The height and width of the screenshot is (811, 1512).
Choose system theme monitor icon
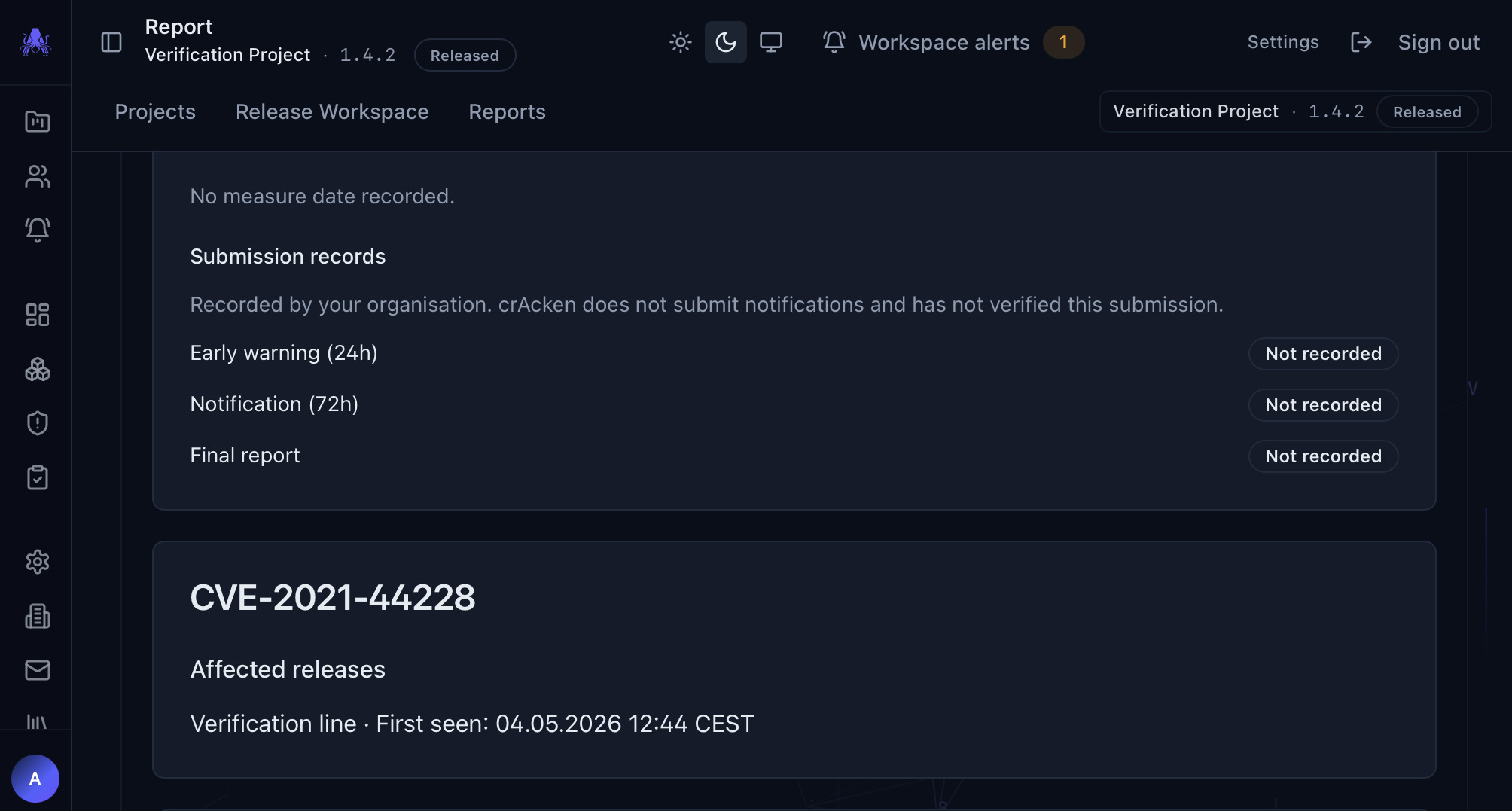pos(770,42)
